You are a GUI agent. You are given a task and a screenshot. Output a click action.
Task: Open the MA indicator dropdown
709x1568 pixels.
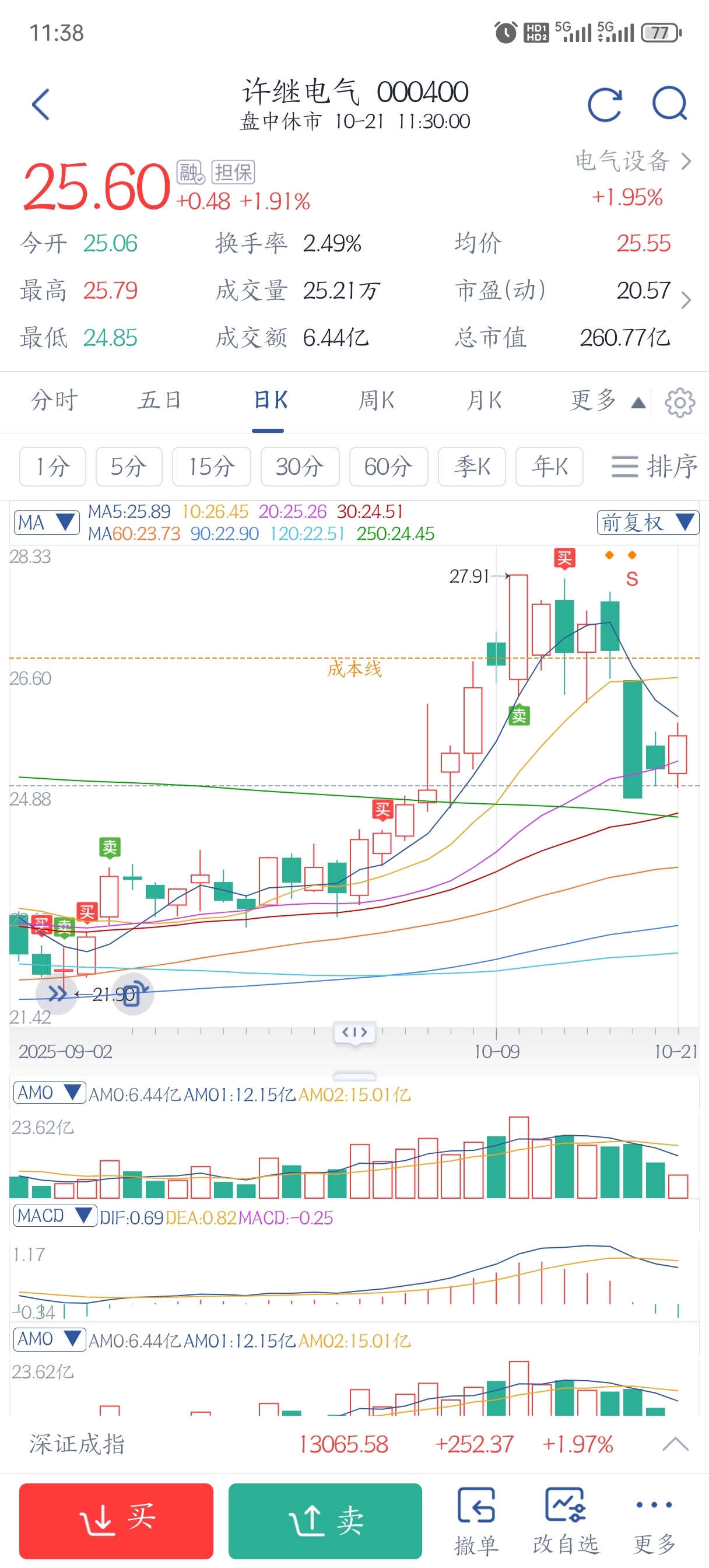pyautogui.click(x=46, y=522)
